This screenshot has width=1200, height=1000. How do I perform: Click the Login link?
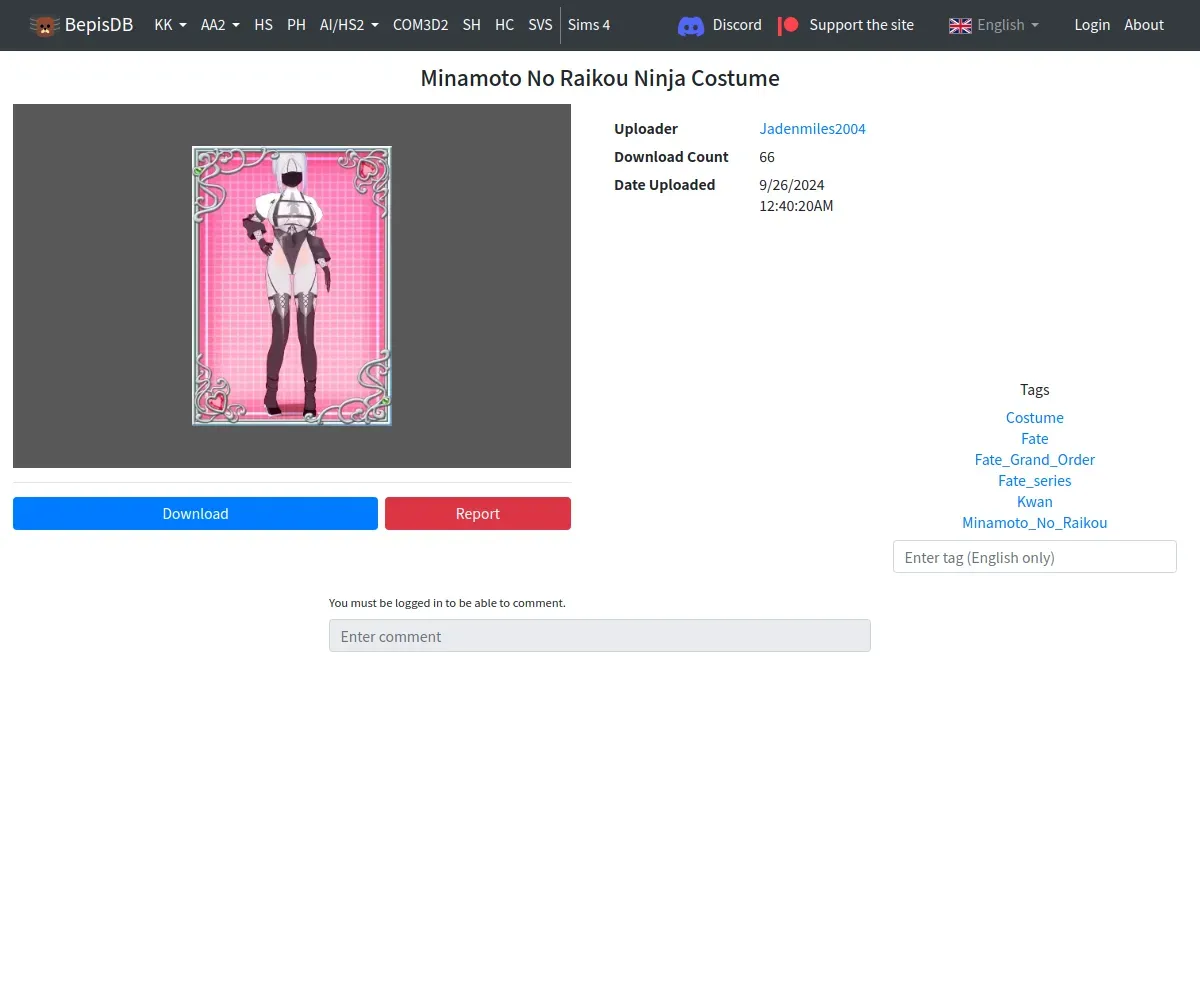tap(1092, 25)
